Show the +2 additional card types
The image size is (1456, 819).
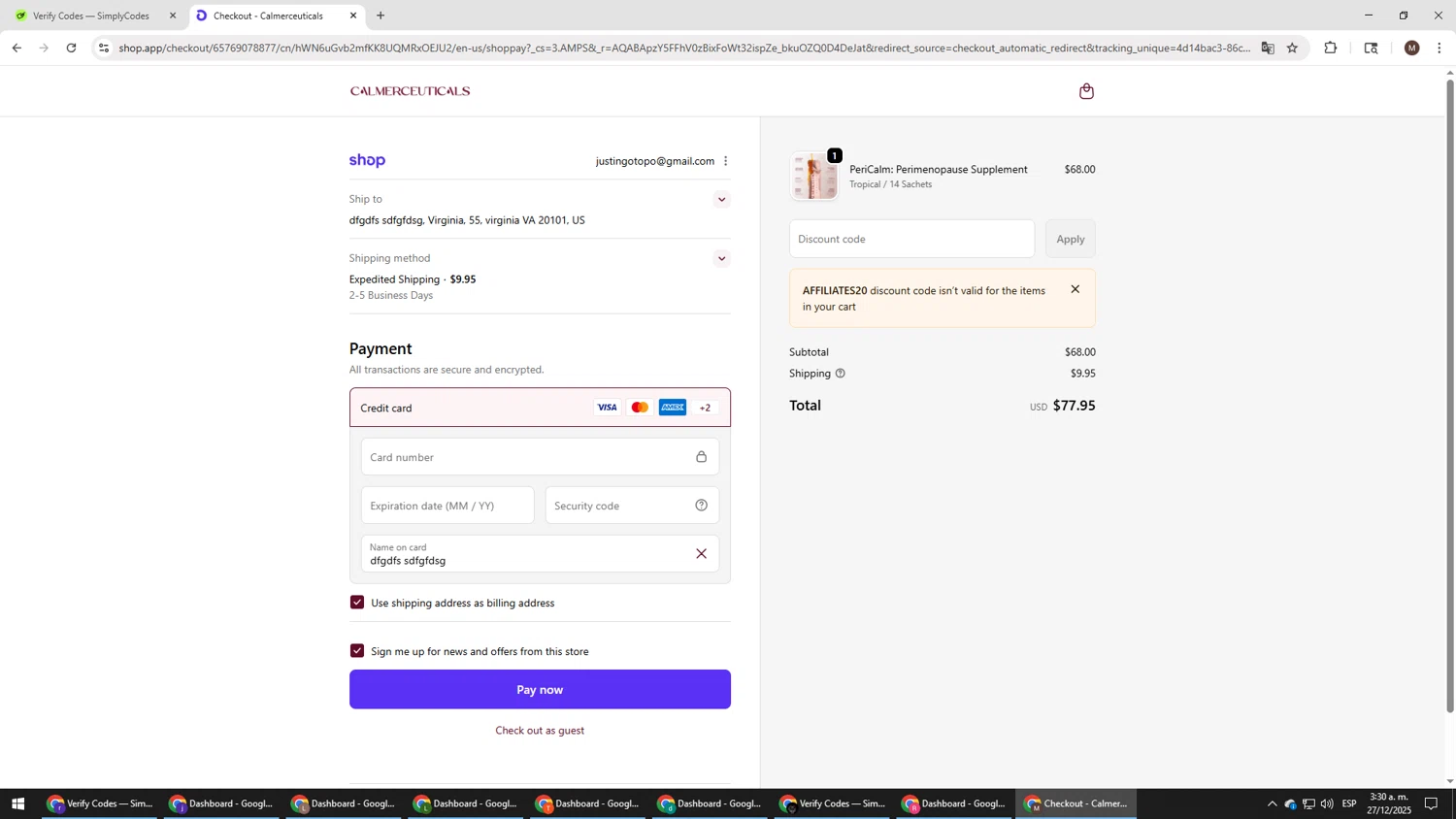[705, 408]
